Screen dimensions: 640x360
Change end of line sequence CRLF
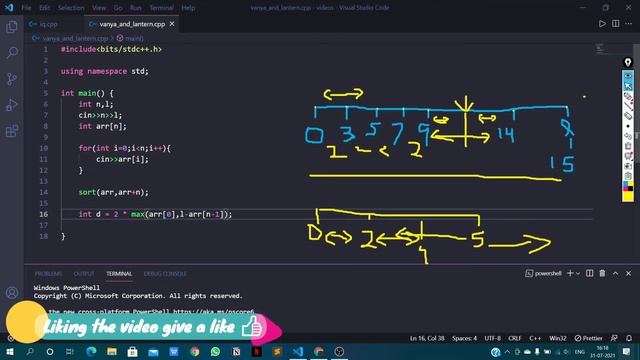(x=515, y=338)
